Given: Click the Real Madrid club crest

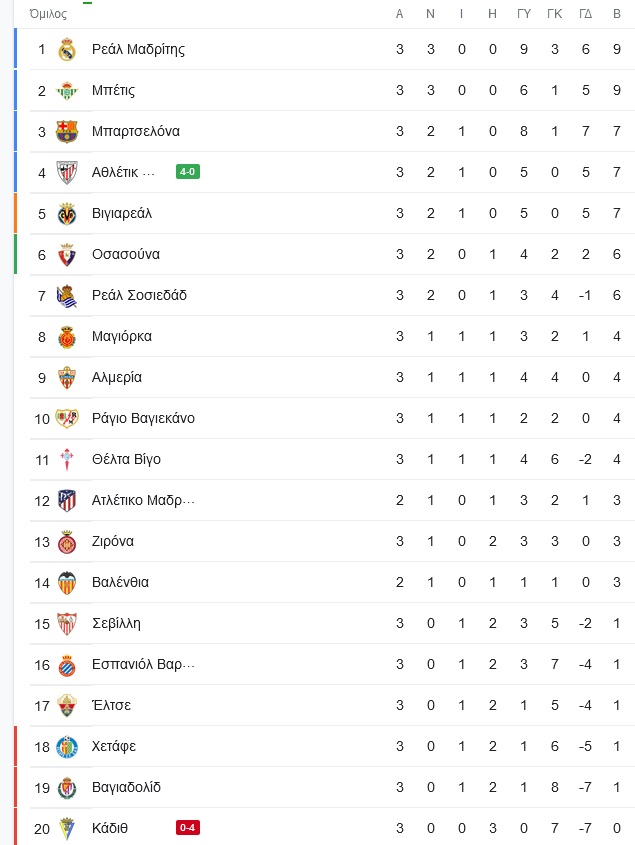Looking at the screenshot, I should (67, 50).
